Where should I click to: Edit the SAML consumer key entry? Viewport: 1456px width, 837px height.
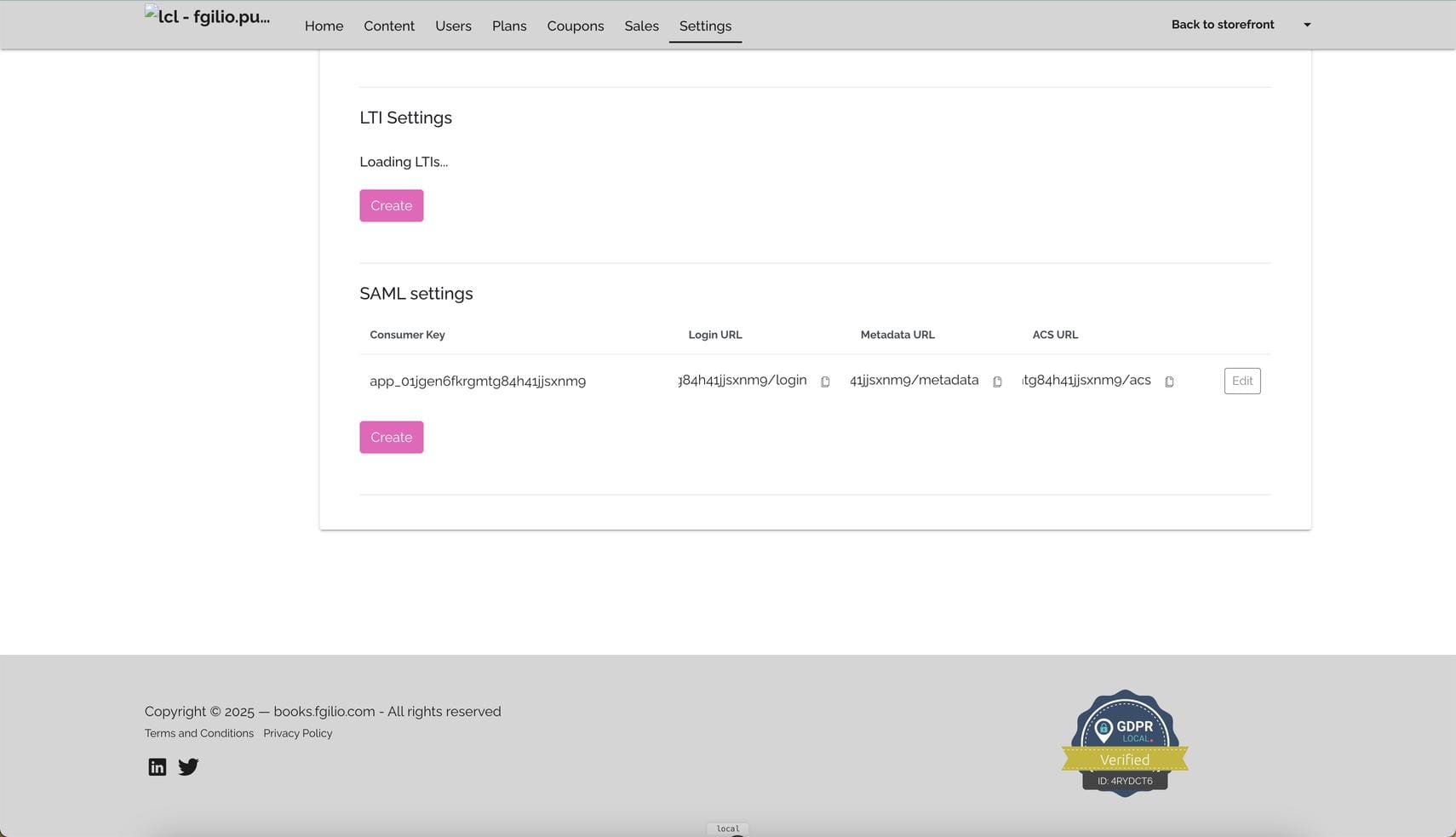pyautogui.click(x=1241, y=381)
